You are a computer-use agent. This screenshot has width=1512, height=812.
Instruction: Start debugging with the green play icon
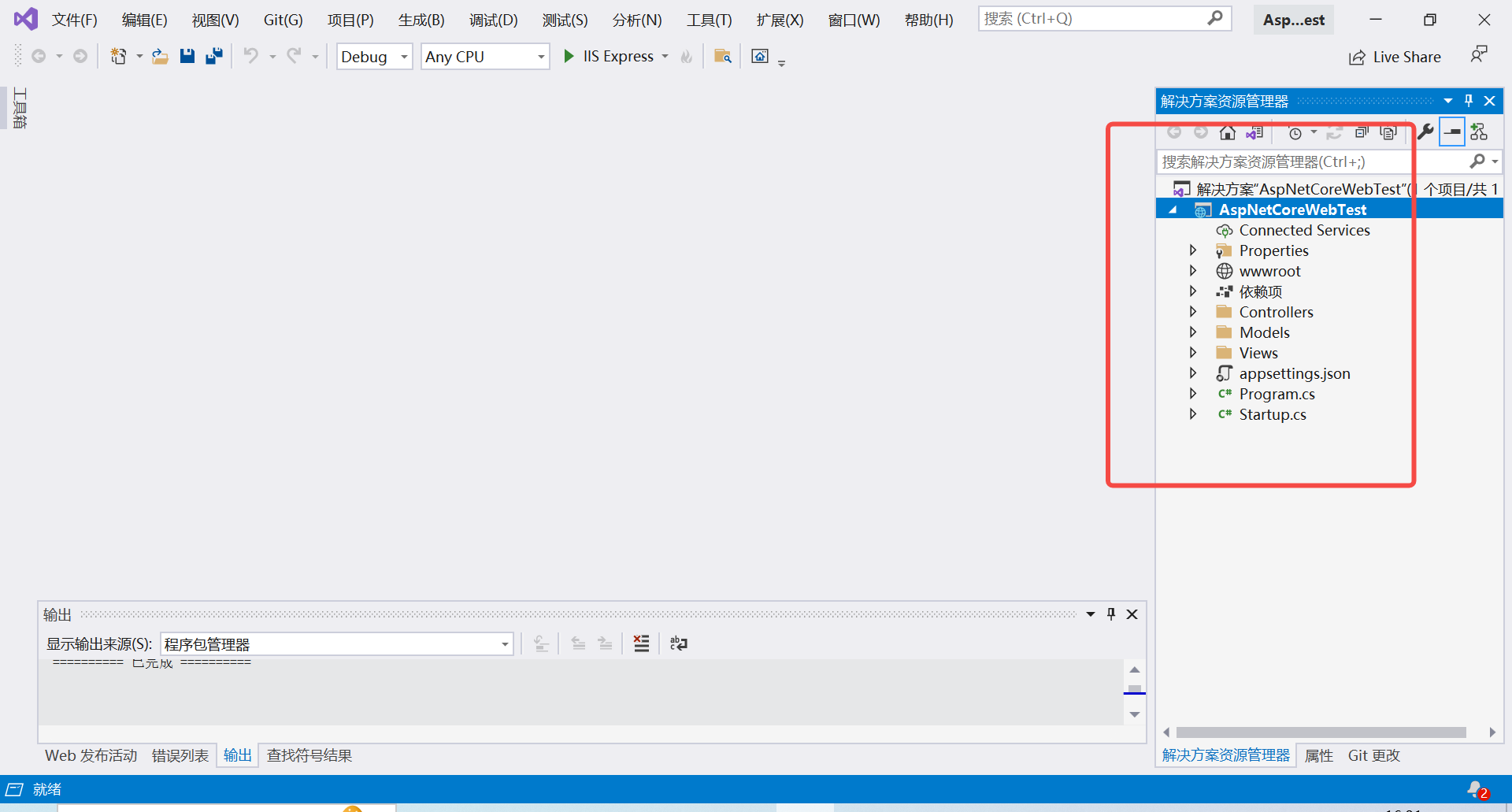click(569, 56)
